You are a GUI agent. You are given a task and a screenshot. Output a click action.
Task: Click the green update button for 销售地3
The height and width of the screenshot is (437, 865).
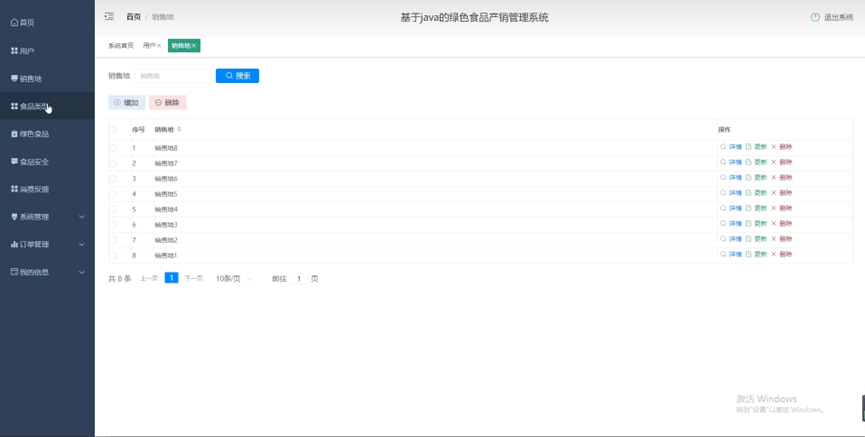click(756, 223)
